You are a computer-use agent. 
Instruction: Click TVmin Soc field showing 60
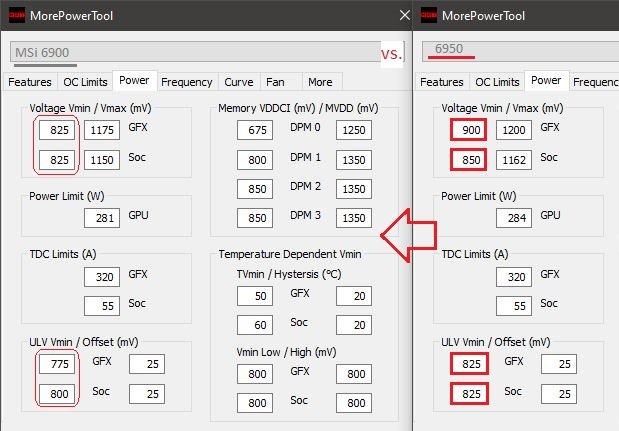click(x=255, y=325)
